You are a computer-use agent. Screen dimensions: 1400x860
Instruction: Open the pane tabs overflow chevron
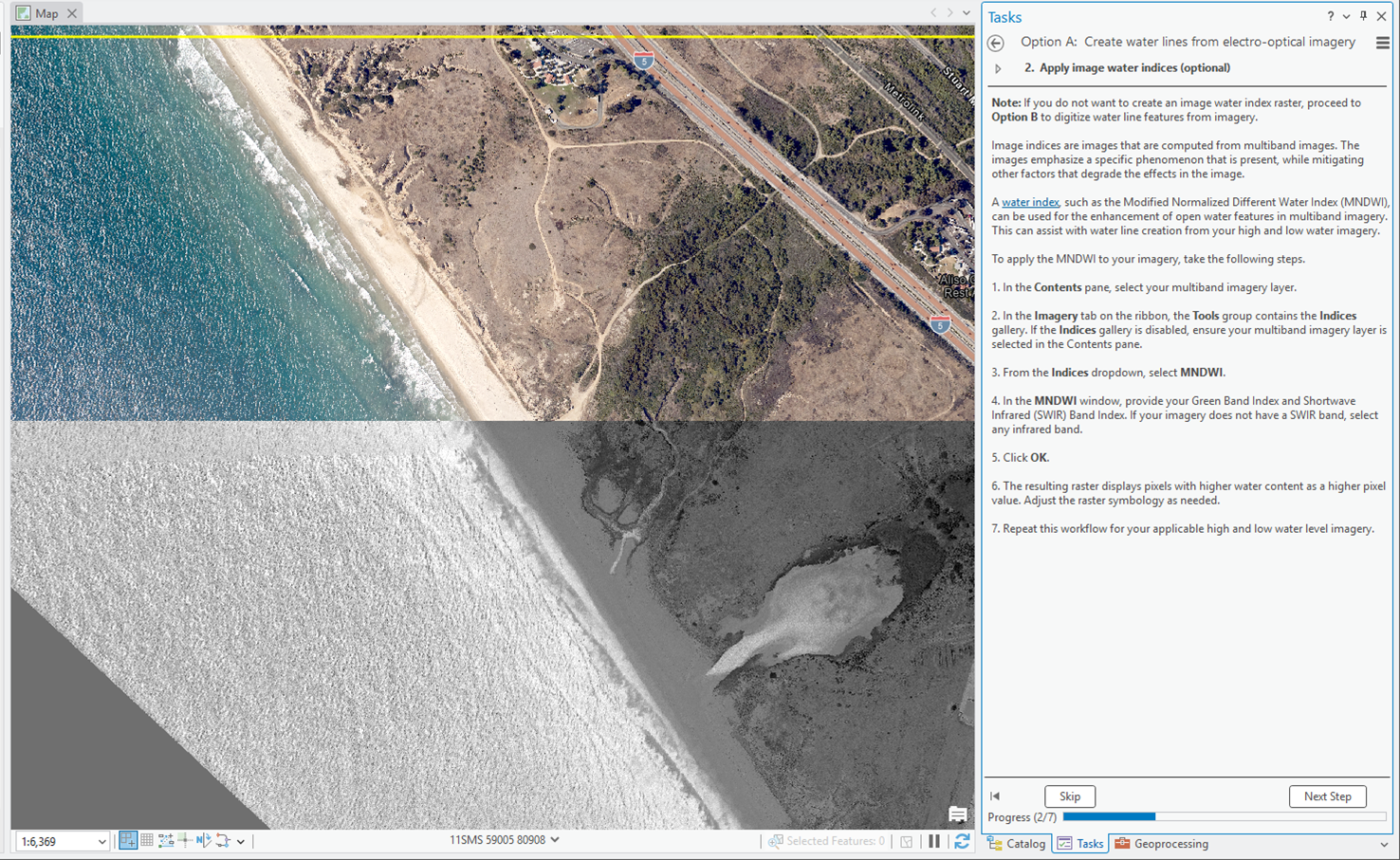[1384, 844]
